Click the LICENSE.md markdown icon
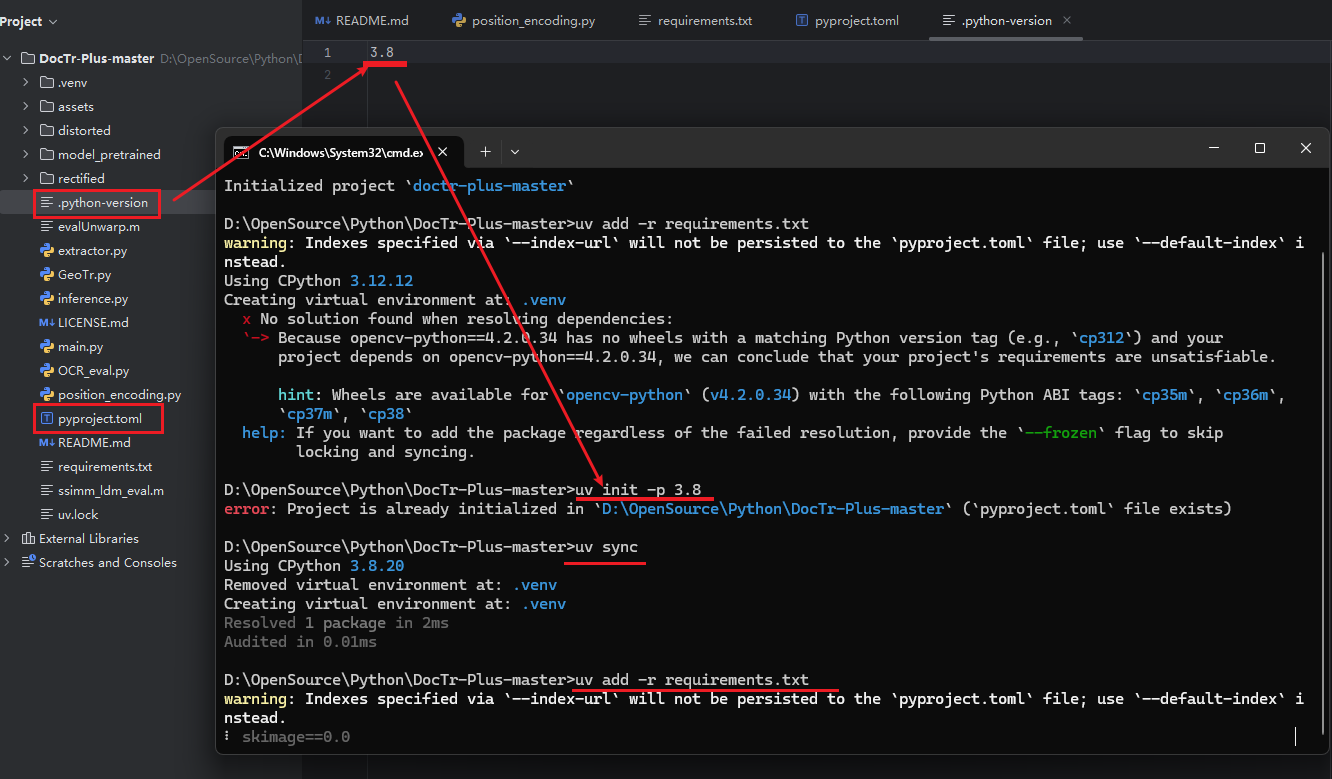This screenshot has width=1332, height=779. [47, 322]
